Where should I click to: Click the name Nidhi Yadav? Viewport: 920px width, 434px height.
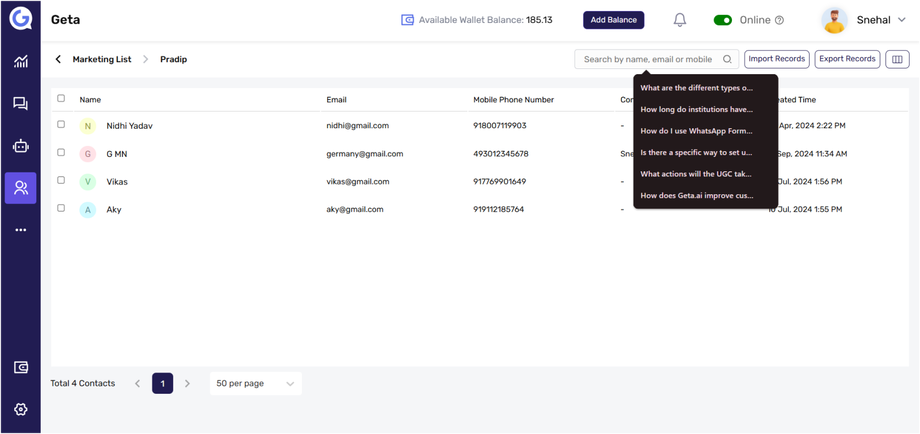pyautogui.click(x=130, y=126)
